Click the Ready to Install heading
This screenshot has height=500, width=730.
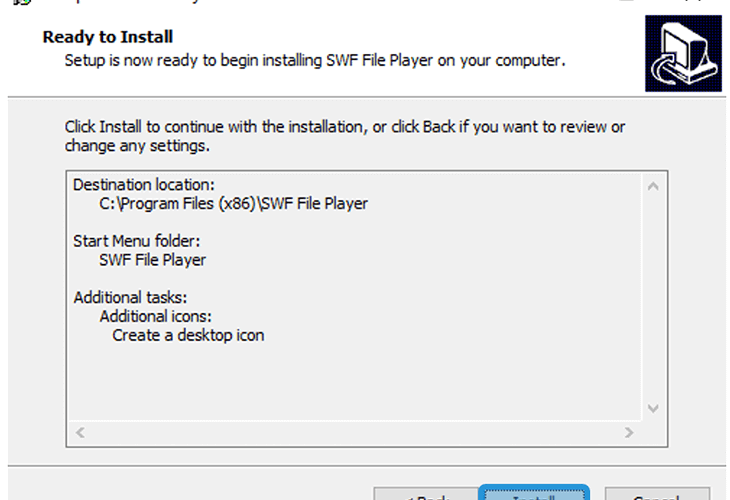point(108,37)
